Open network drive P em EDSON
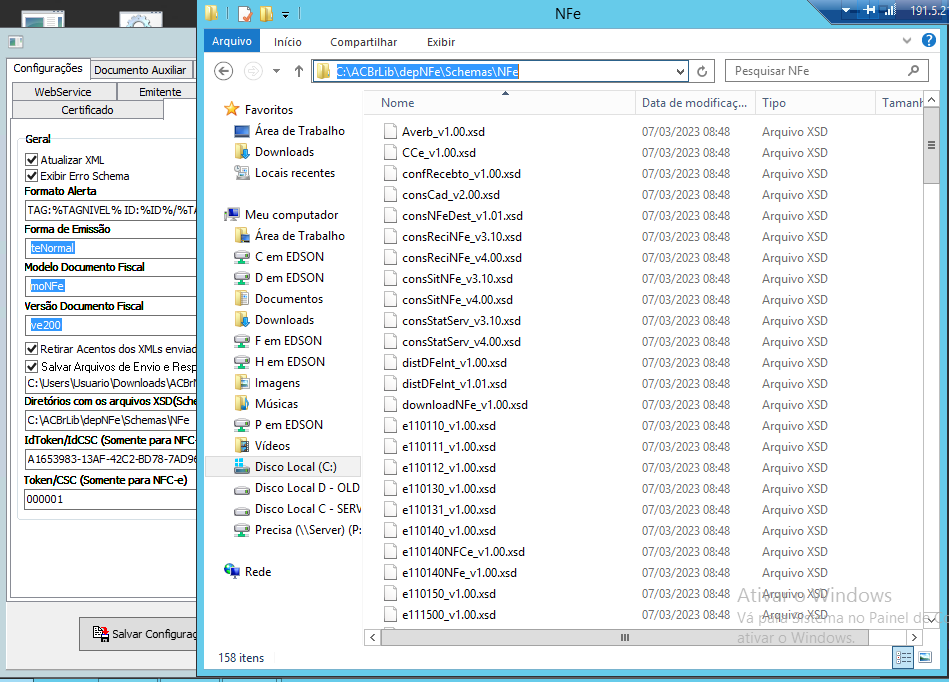949x682 pixels. tap(278, 425)
